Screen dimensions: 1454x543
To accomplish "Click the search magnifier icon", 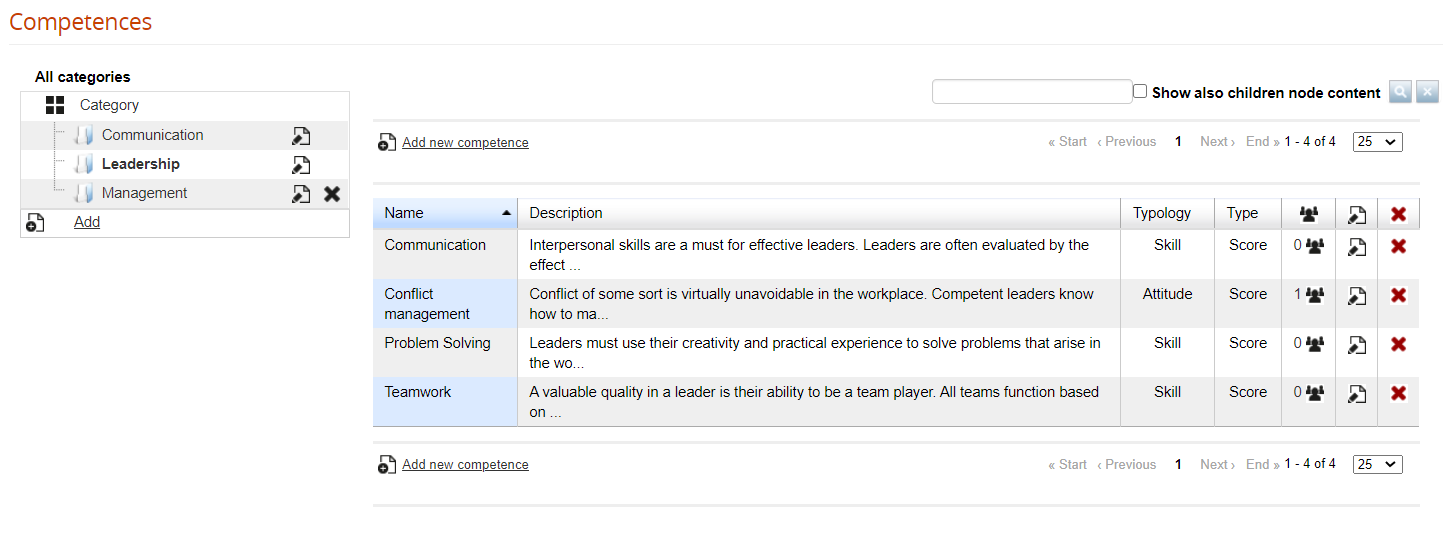I will pyautogui.click(x=1401, y=92).
